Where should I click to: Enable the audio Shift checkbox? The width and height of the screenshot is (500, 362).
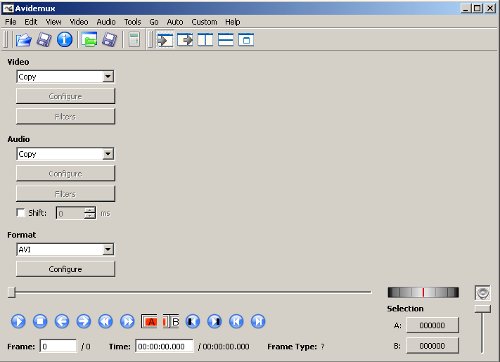coord(21,213)
